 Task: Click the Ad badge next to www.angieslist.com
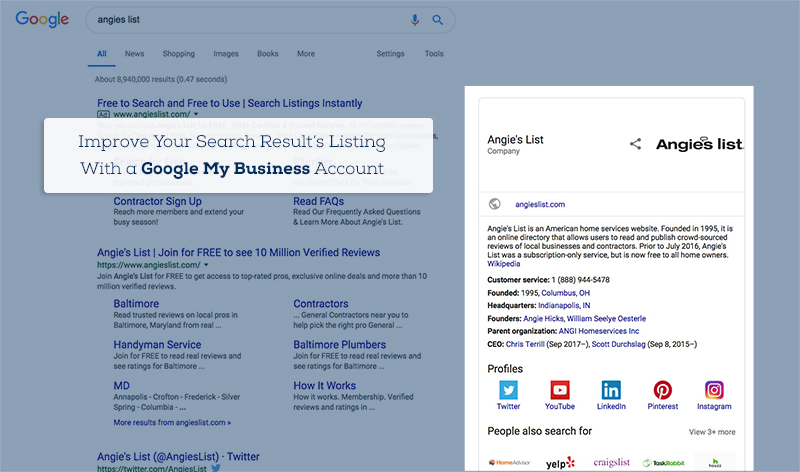click(103, 114)
